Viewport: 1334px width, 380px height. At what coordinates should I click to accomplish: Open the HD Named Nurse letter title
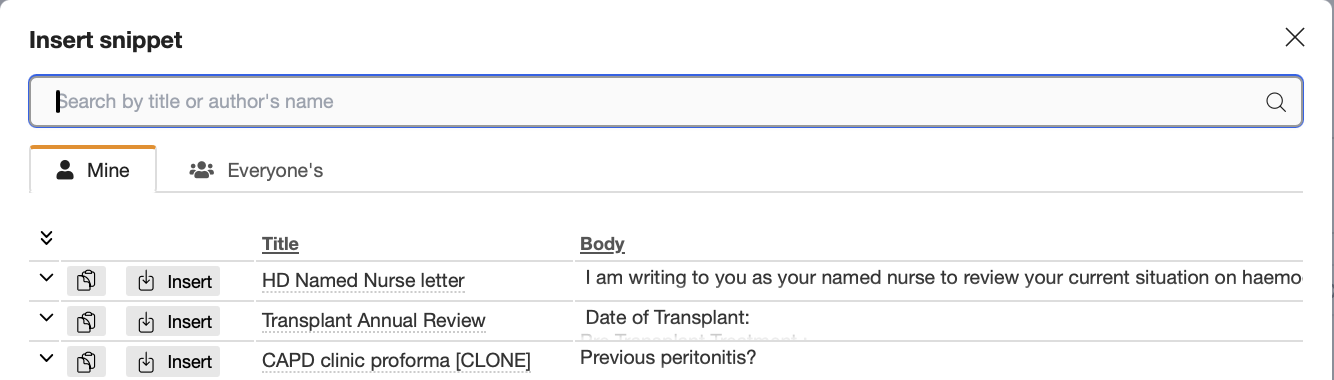click(363, 281)
